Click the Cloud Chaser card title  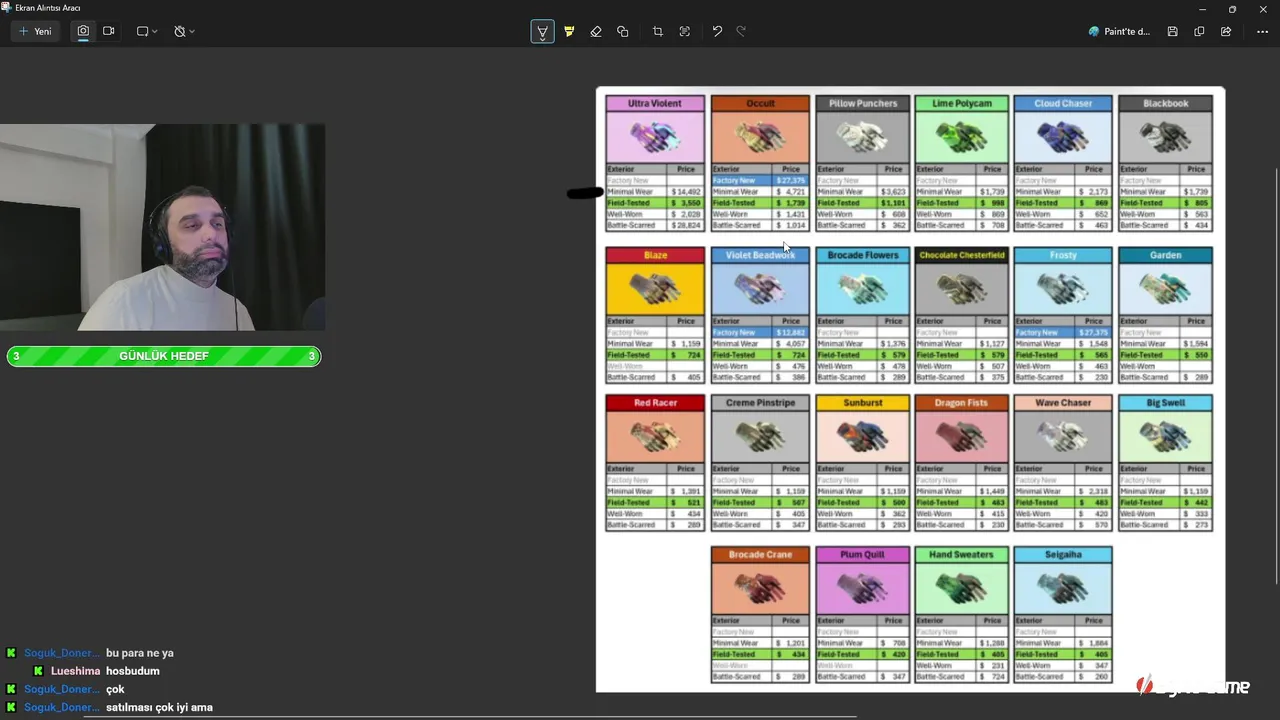pos(1063,103)
